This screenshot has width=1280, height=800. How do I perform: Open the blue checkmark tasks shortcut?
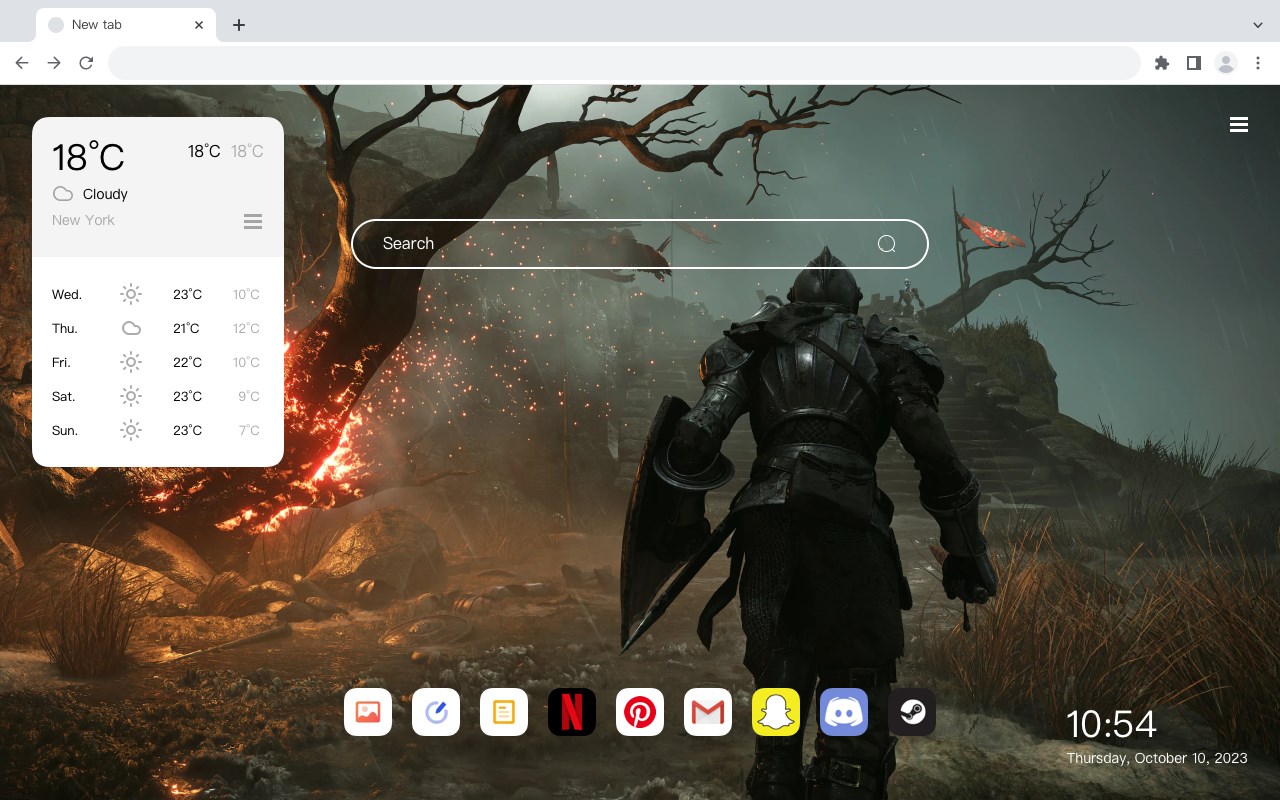pos(436,712)
